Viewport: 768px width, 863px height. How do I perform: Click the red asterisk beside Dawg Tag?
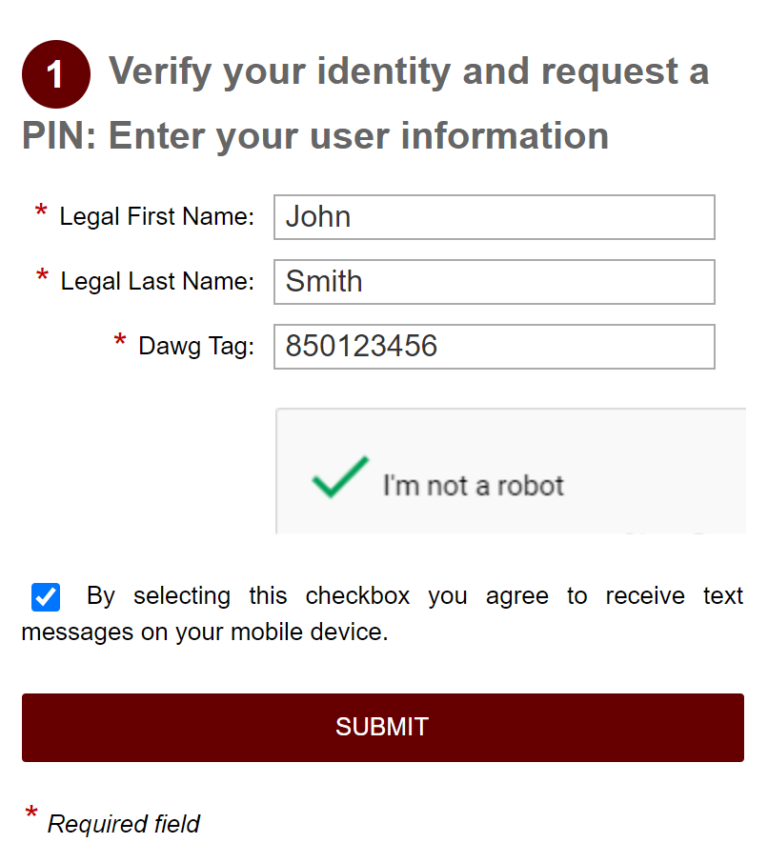122,339
